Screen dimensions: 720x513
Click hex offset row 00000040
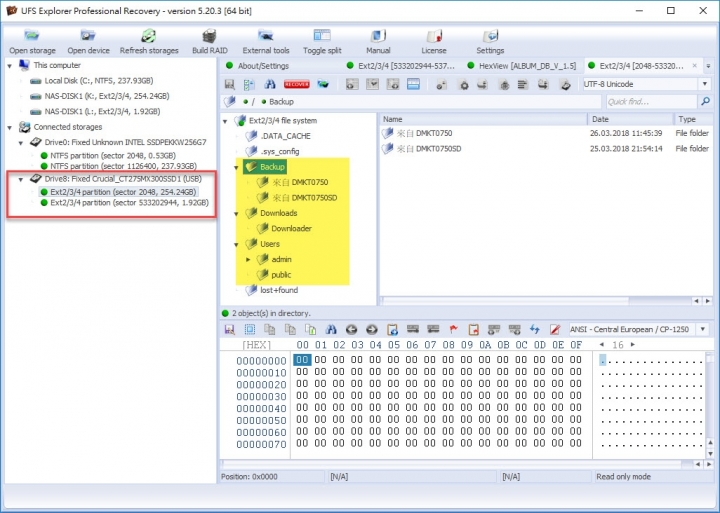261,408
